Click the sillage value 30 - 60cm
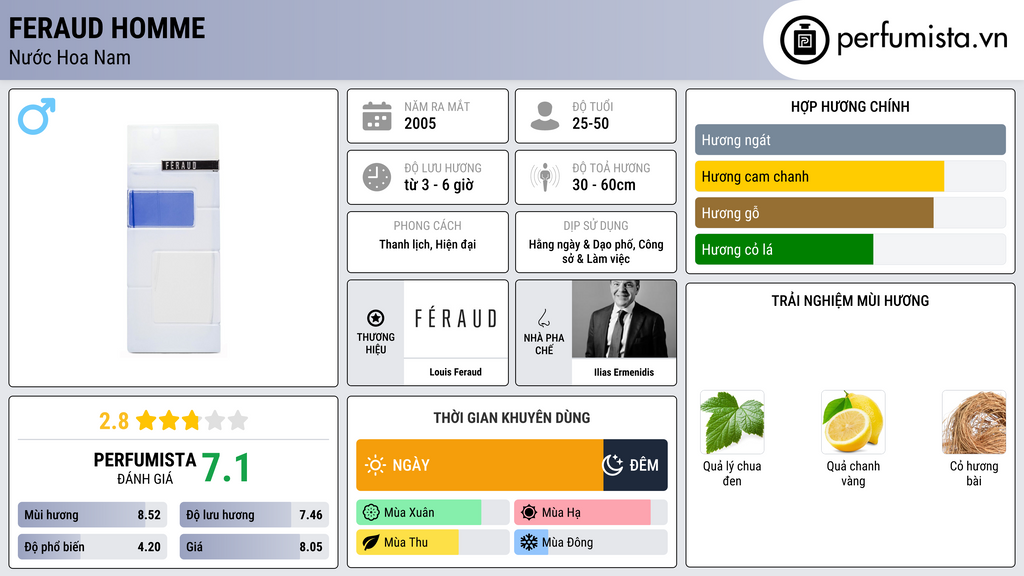 point(603,185)
